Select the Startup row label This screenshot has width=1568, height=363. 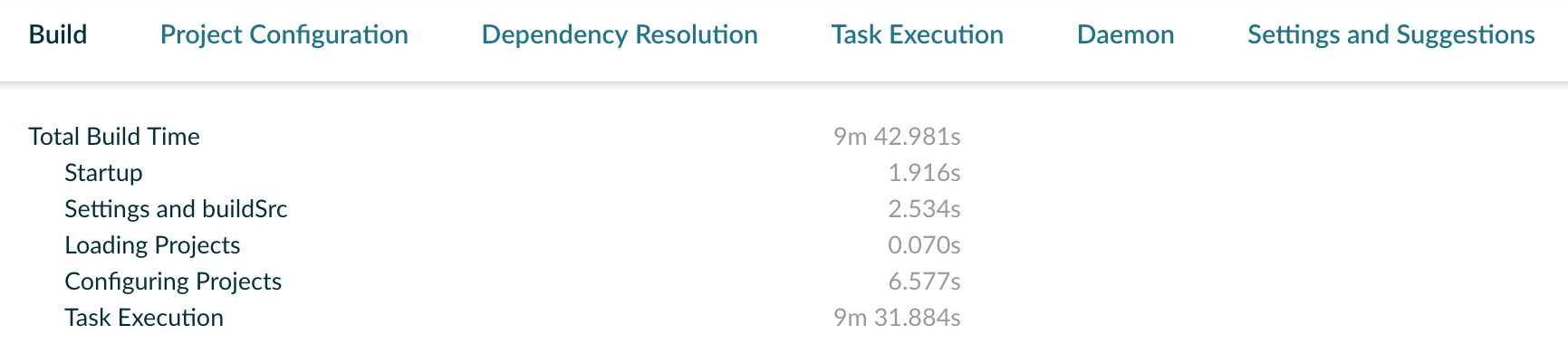click(x=103, y=173)
